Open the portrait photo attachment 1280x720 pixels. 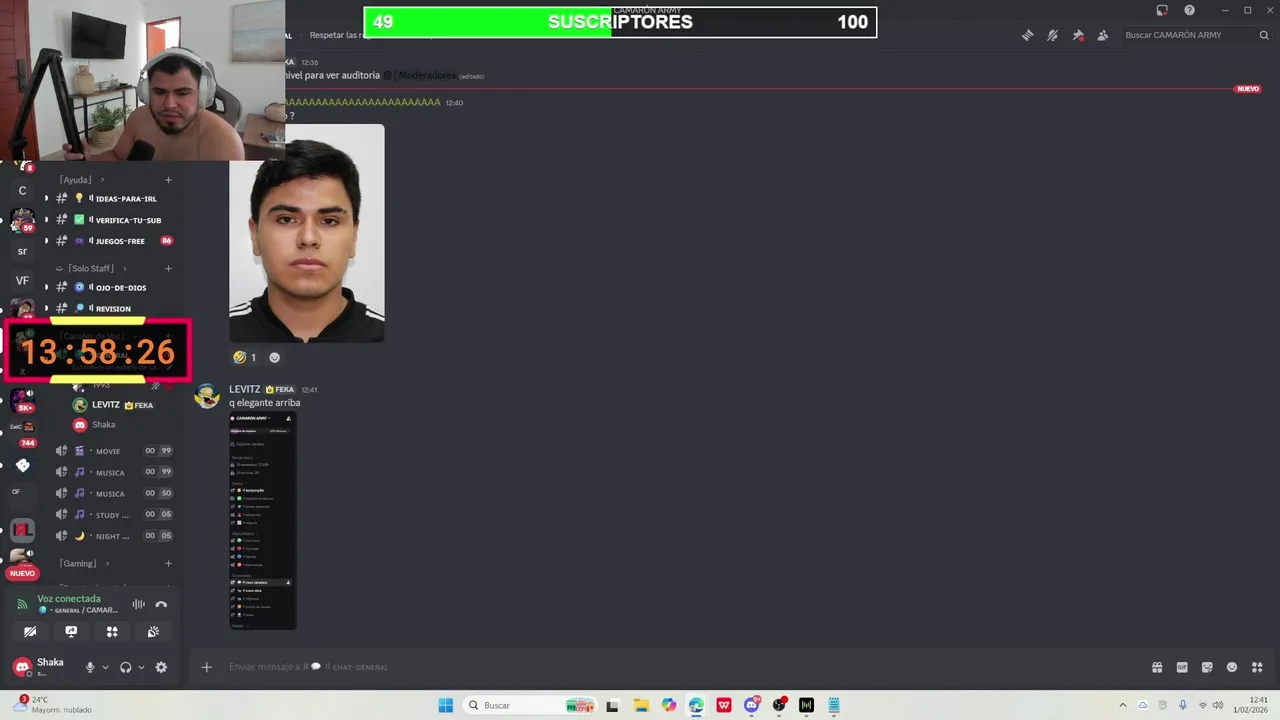point(307,233)
